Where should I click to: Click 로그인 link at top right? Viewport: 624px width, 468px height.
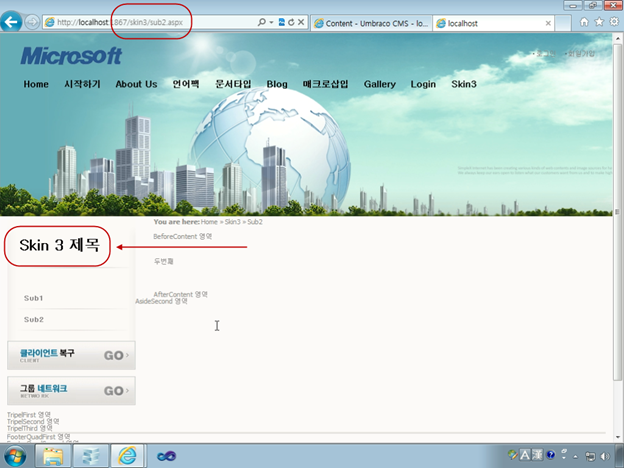click(x=544, y=53)
